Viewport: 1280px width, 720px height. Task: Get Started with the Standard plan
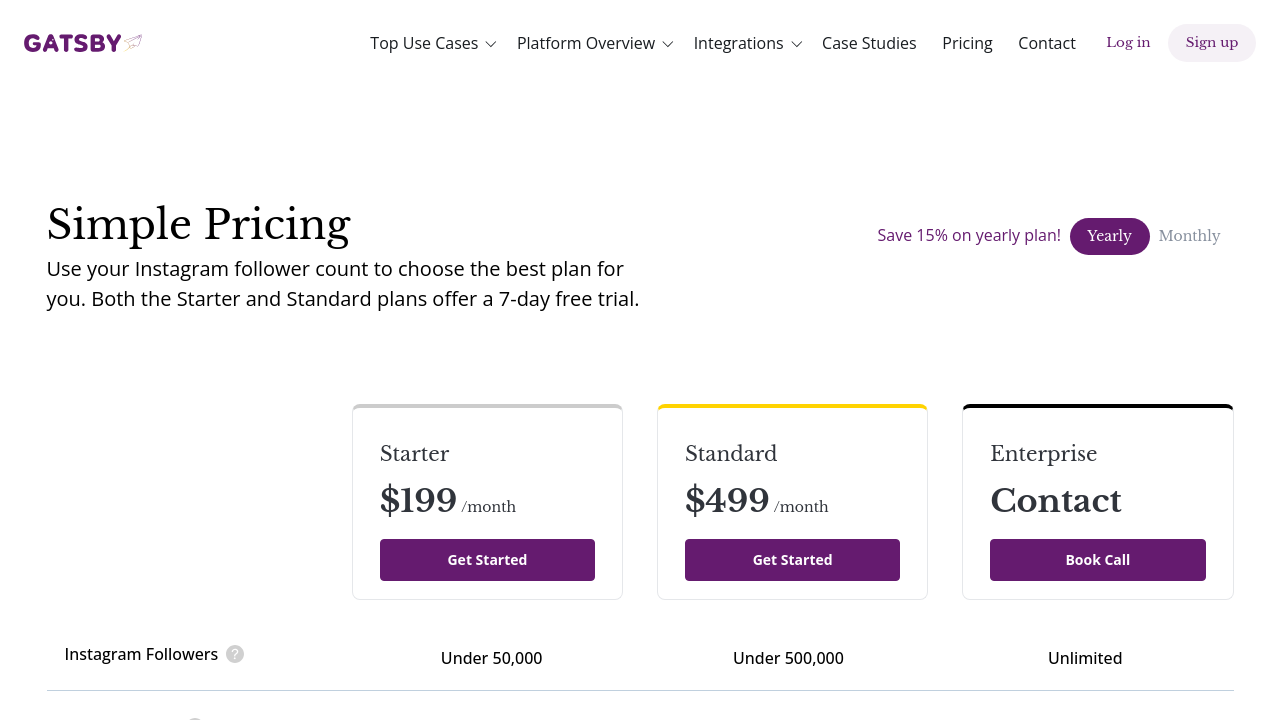coord(792,560)
